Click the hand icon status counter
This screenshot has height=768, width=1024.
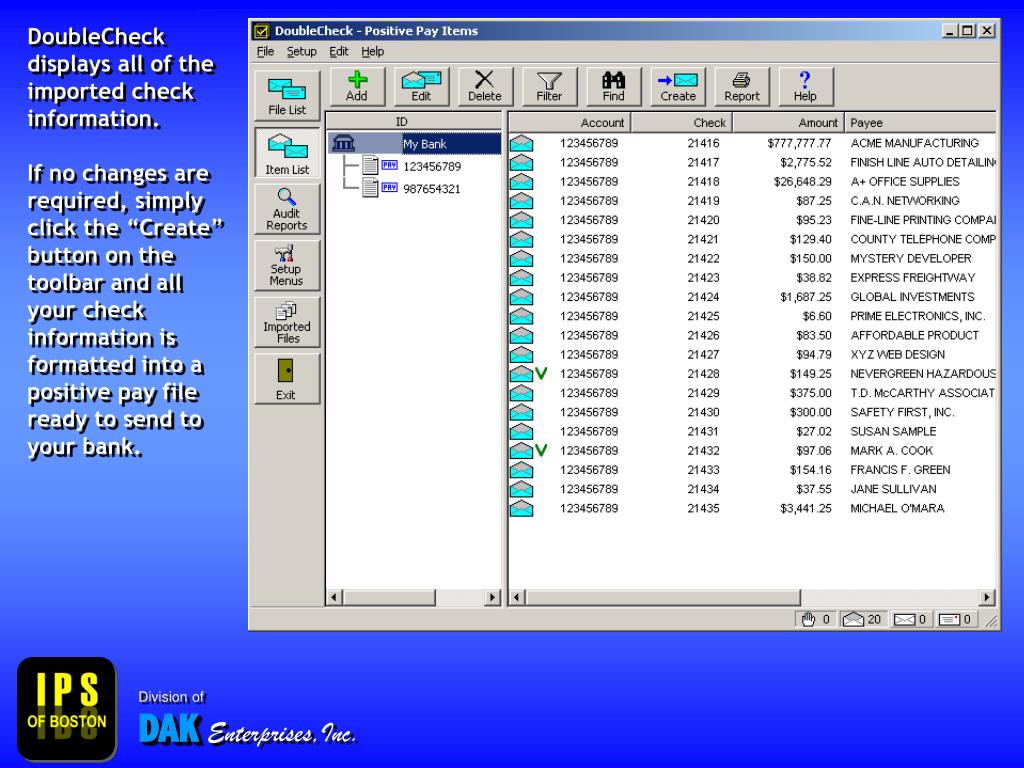pos(816,619)
